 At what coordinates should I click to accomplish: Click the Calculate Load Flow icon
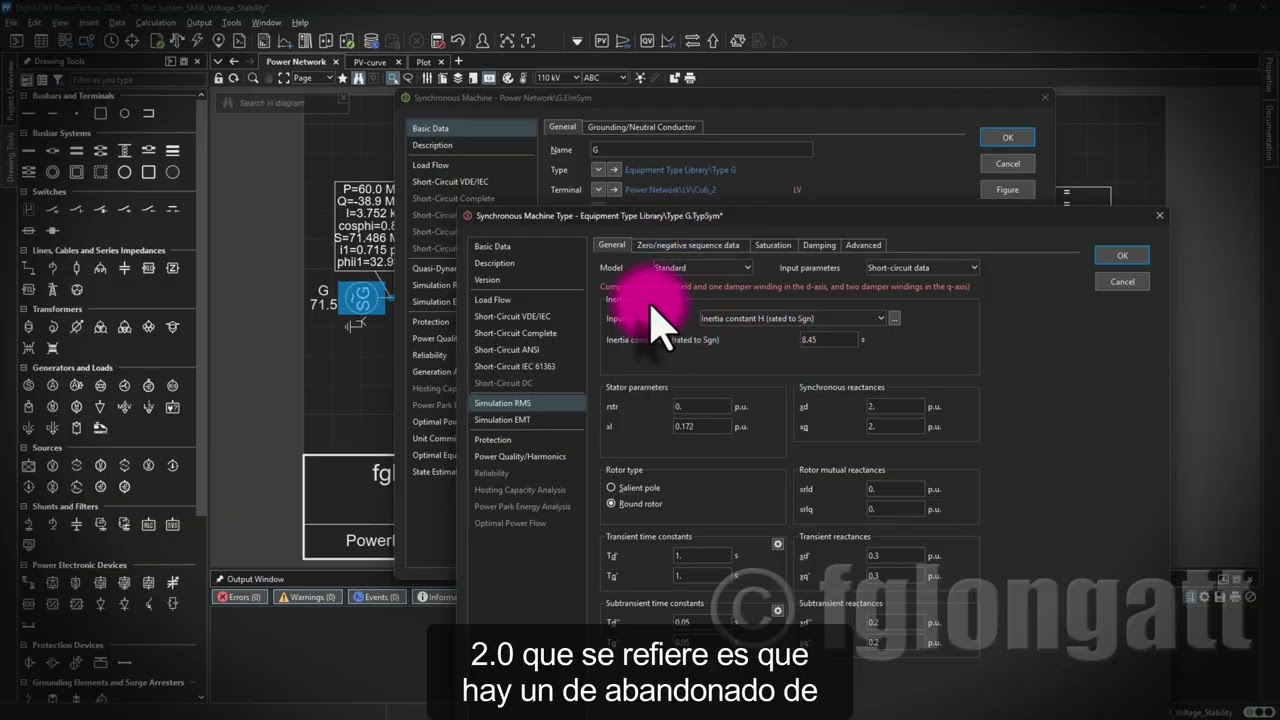[177, 41]
